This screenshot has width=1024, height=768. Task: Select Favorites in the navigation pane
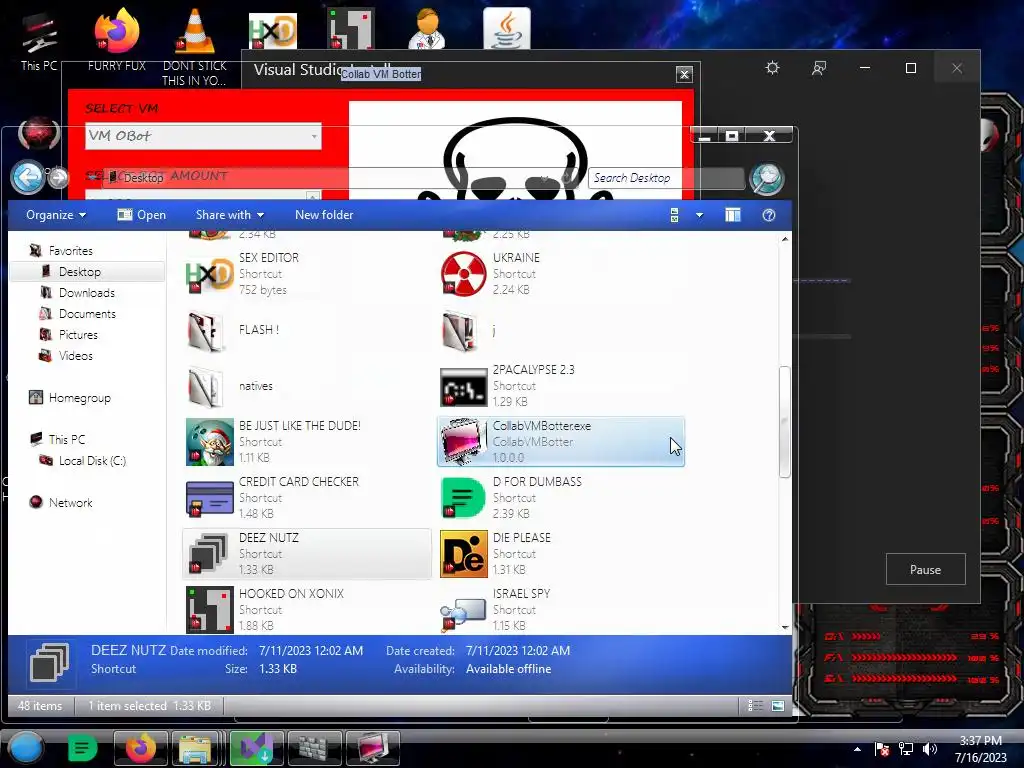(70, 251)
